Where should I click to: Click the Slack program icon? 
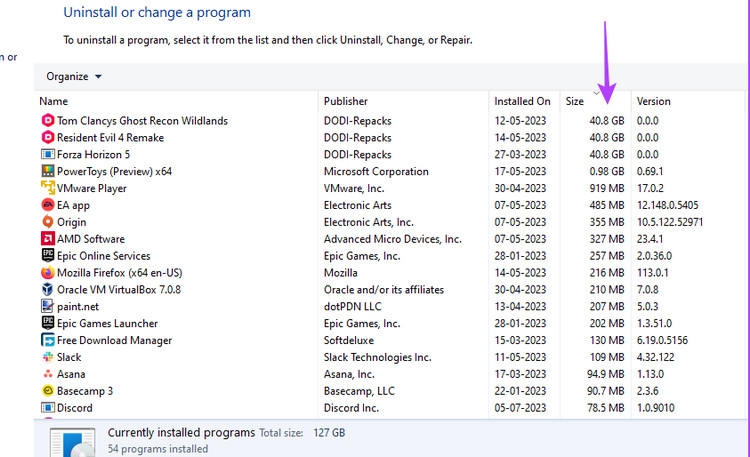point(47,357)
